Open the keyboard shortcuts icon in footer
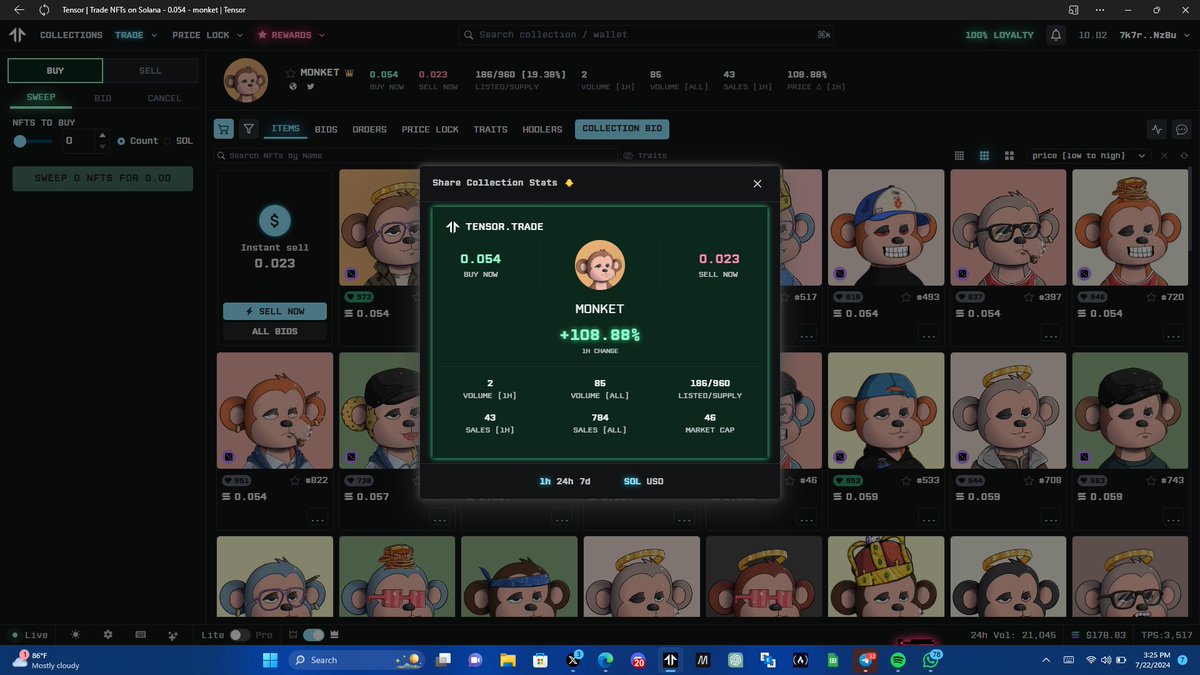Image resolution: width=1200 pixels, height=675 pixels. tap(140, 635)
